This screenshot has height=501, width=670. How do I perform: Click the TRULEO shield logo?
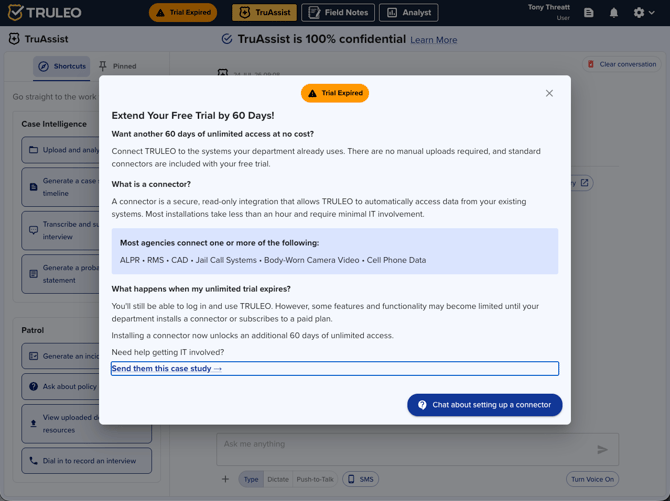pyautogui.click(x=15, y=12)
